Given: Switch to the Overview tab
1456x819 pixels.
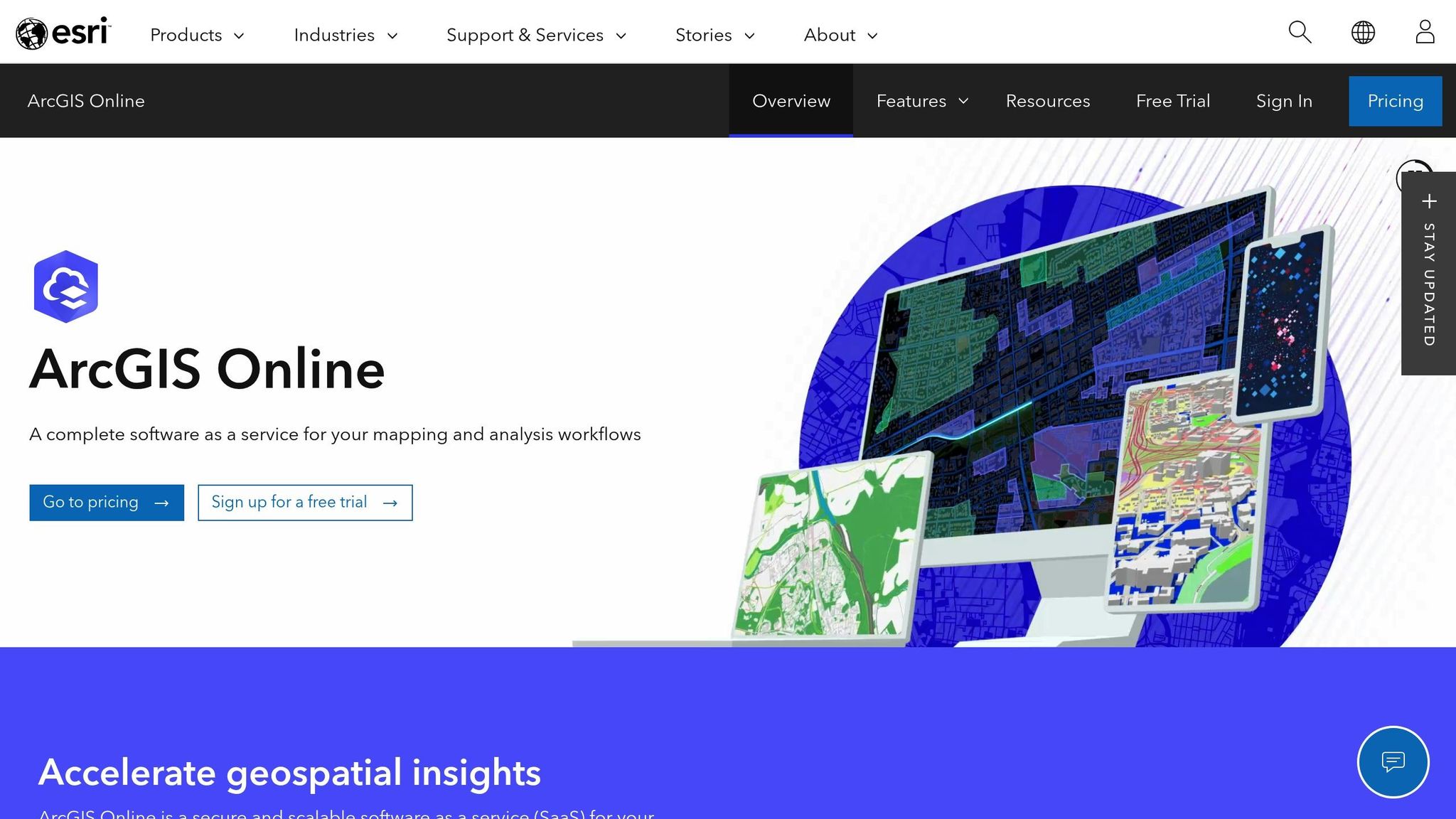Looking at the screenshot, I should click(x=791, y=101).
